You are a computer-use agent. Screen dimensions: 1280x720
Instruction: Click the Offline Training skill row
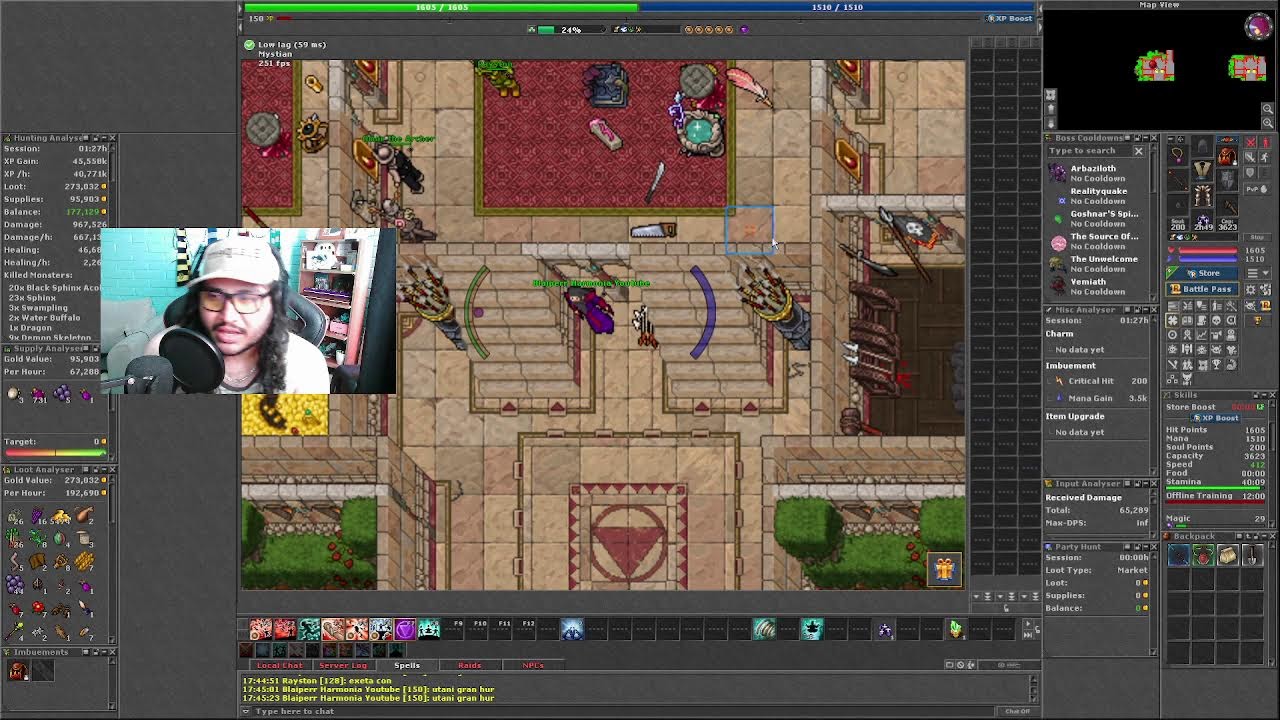[x=1217, y=496]
